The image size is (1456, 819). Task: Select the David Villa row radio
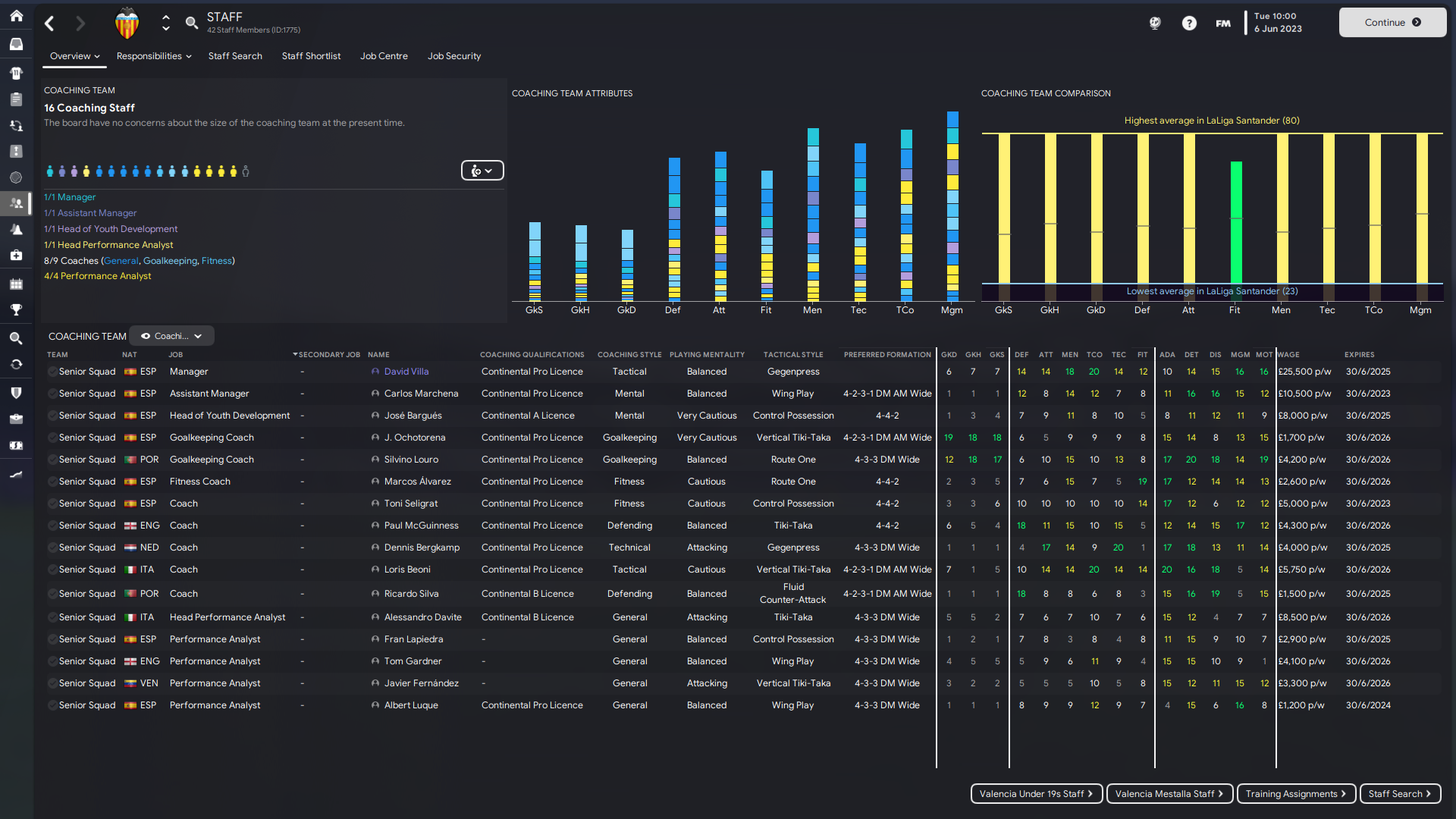52,372
